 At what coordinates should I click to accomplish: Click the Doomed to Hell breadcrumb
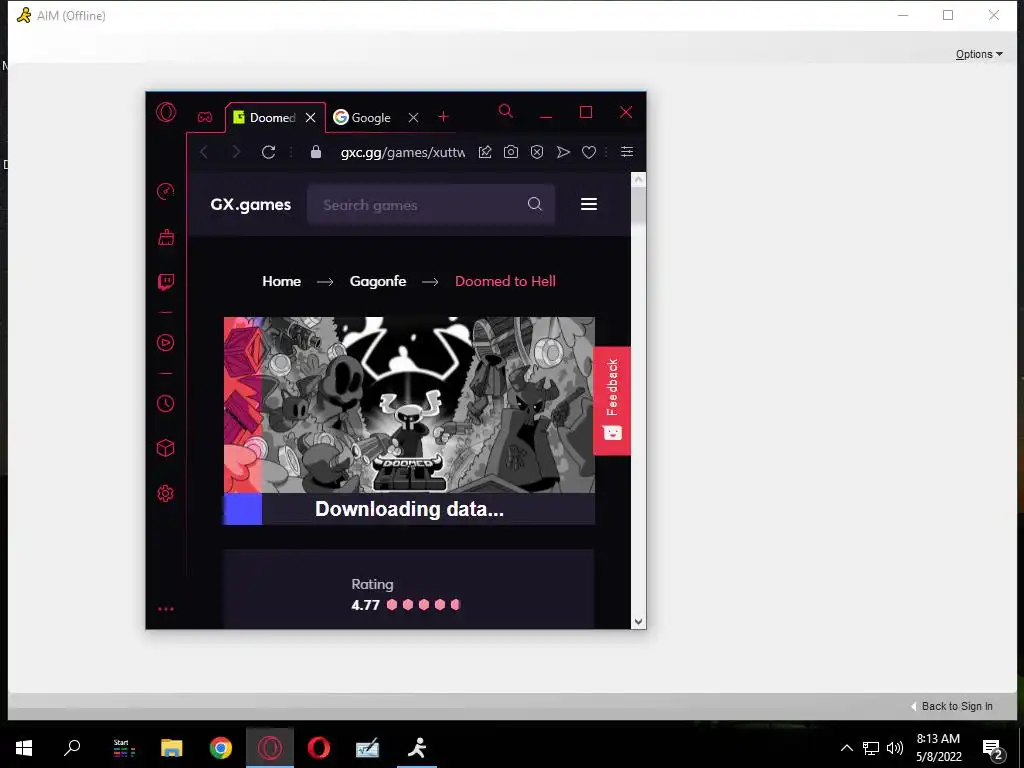click(x=505, y=281)
